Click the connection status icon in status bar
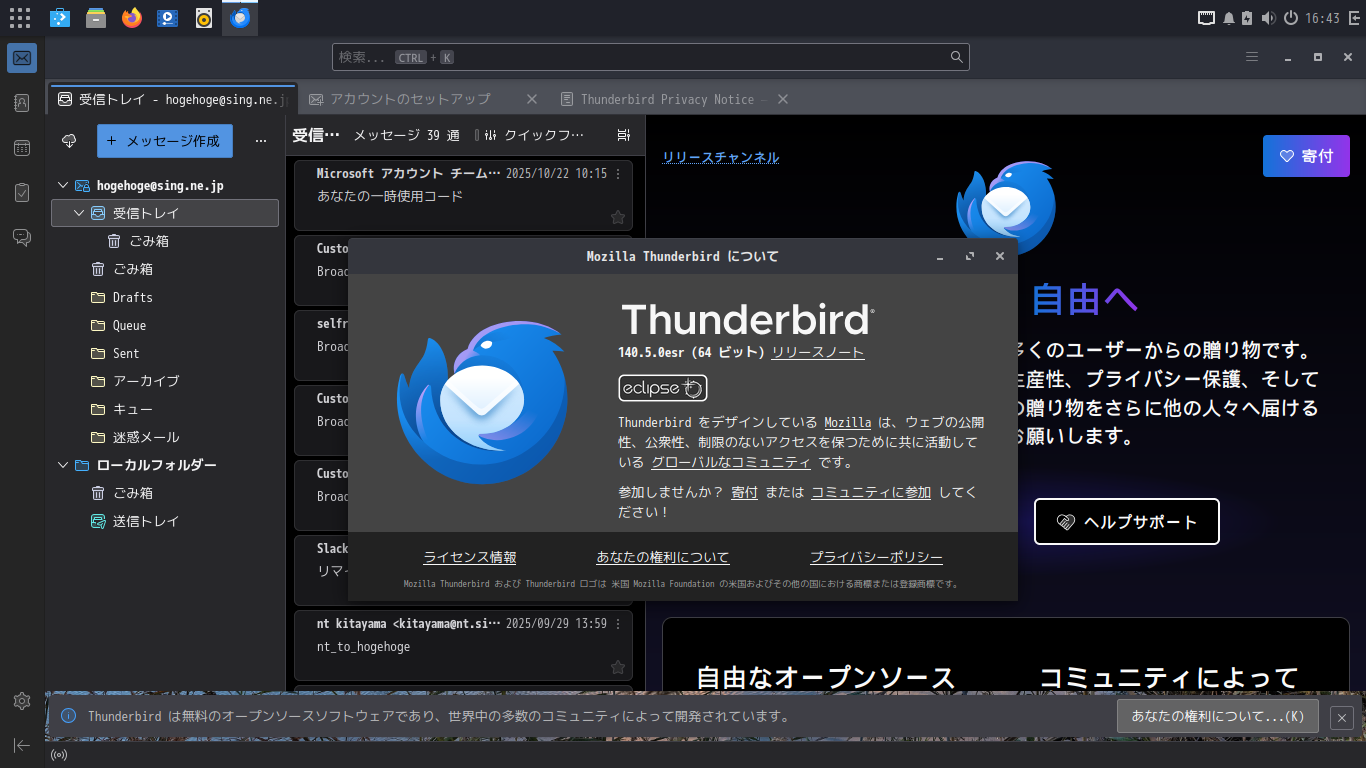The width and height of the screenshot is (1366, 768). click(59, 755)
